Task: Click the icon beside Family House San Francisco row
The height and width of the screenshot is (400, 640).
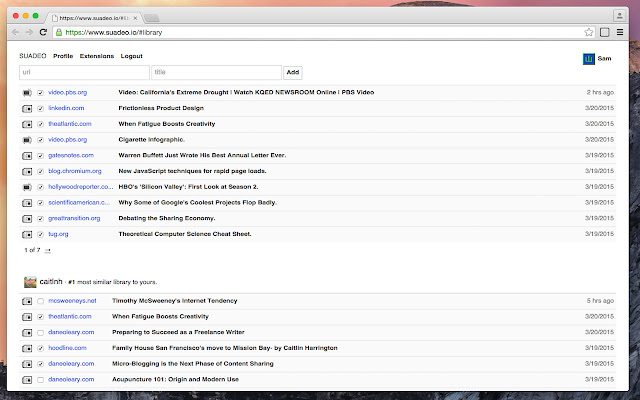Action: [27, 348]
